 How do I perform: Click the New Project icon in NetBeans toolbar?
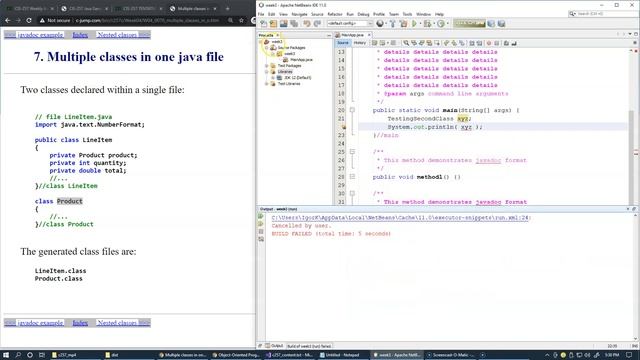[x=273, y=24]
